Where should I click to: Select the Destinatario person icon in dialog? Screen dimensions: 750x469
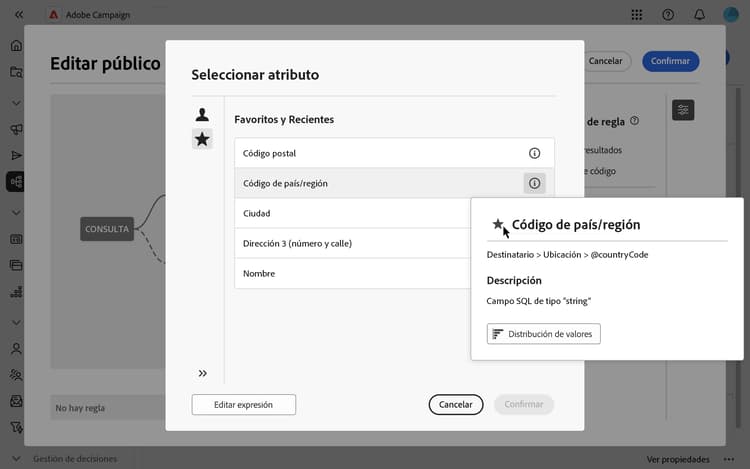[x=202, y=114]
